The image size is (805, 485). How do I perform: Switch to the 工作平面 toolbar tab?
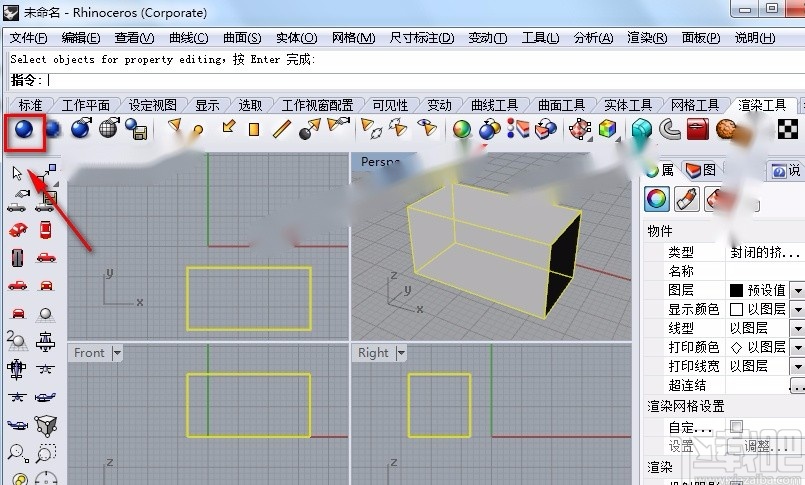(86, 105)
